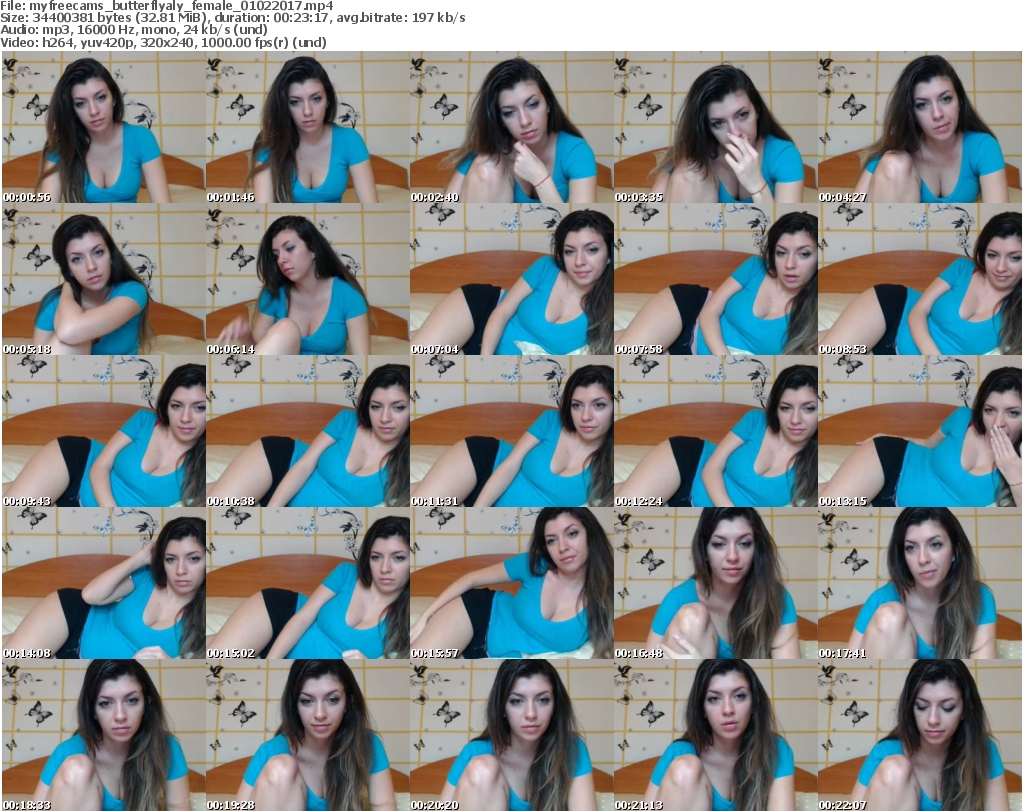The image size is (1024, 811).
Task: Click the thumbnail stamped 00:13:15
Action: pyautogui.click(x=920, y=432)
